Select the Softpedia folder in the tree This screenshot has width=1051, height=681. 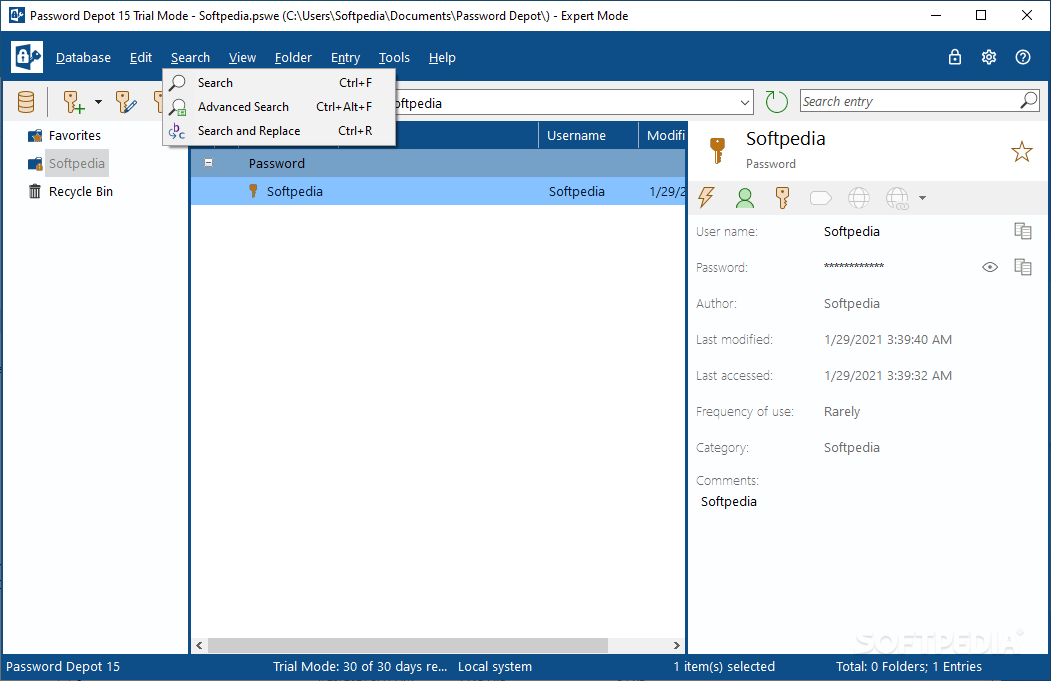coord(76,164)
